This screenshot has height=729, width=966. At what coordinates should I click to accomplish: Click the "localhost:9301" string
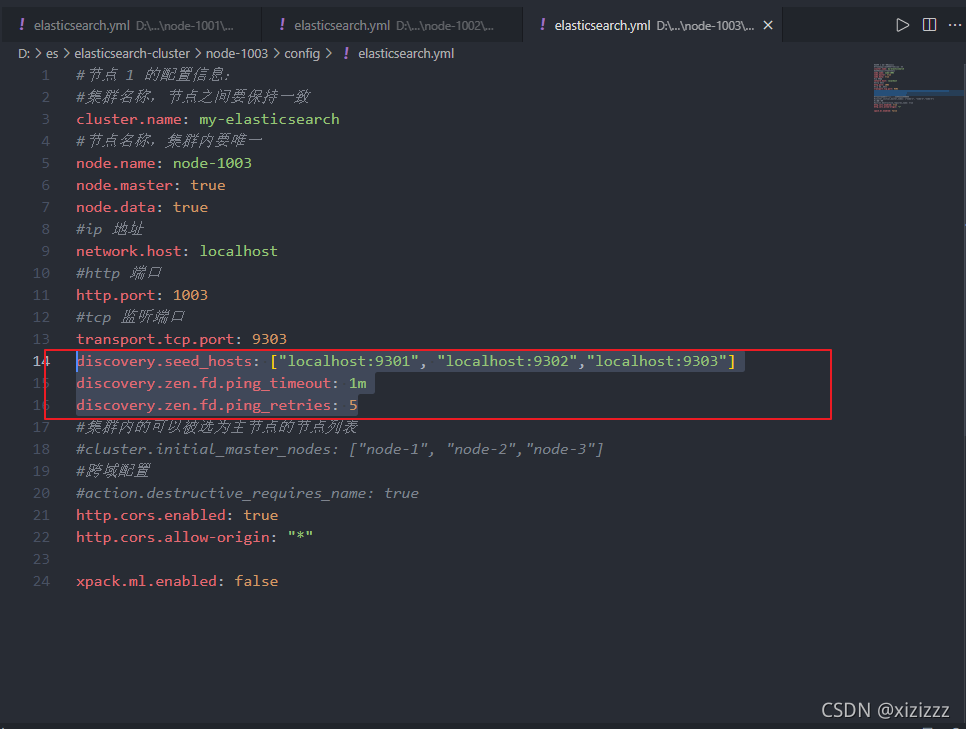349,361
